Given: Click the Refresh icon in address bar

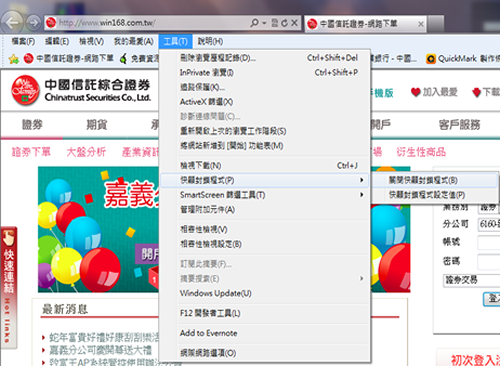Looking at the screenshot, I should tap(284, 23).
